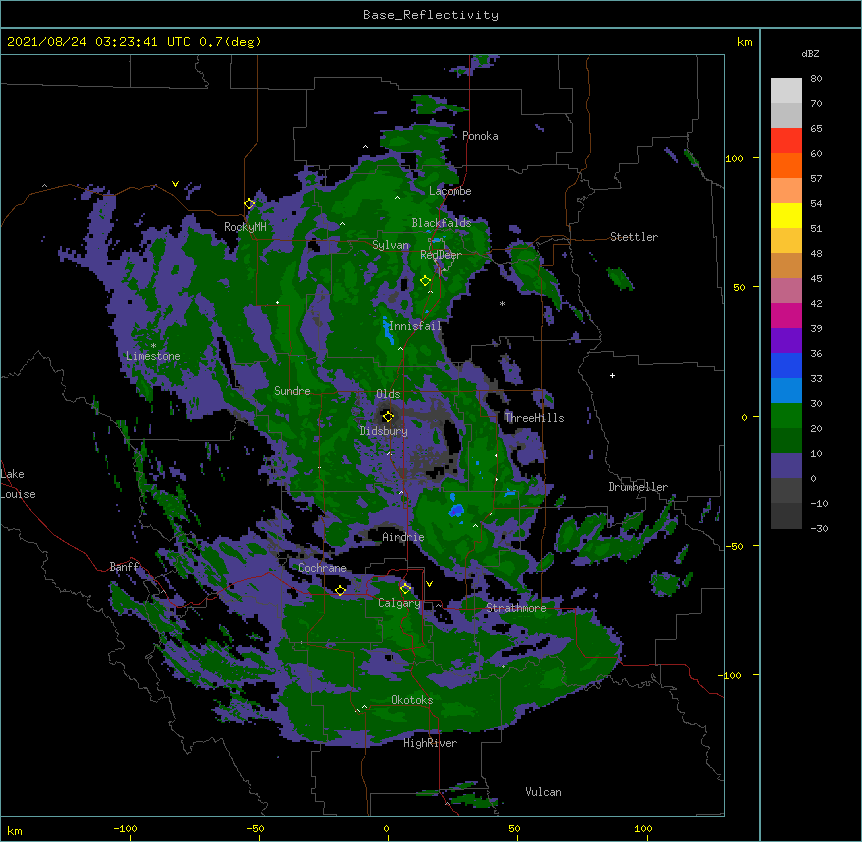
Task: Click the -100 tick on the bottom axis
Action: 125,829
